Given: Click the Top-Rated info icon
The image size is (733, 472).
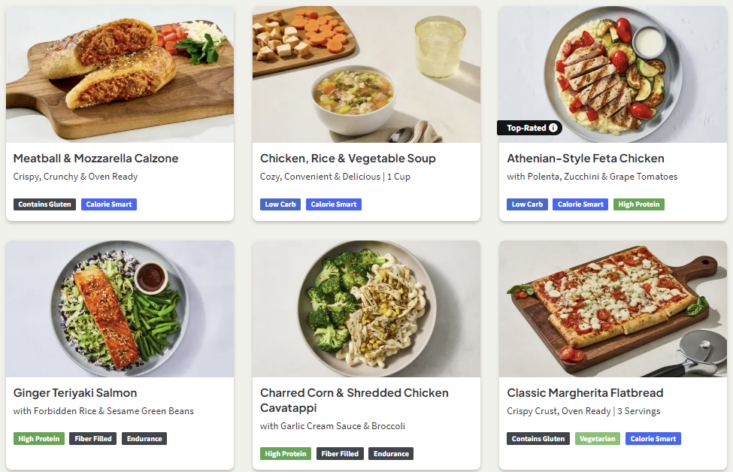Looking at the screenshot, I should (553, 128).
